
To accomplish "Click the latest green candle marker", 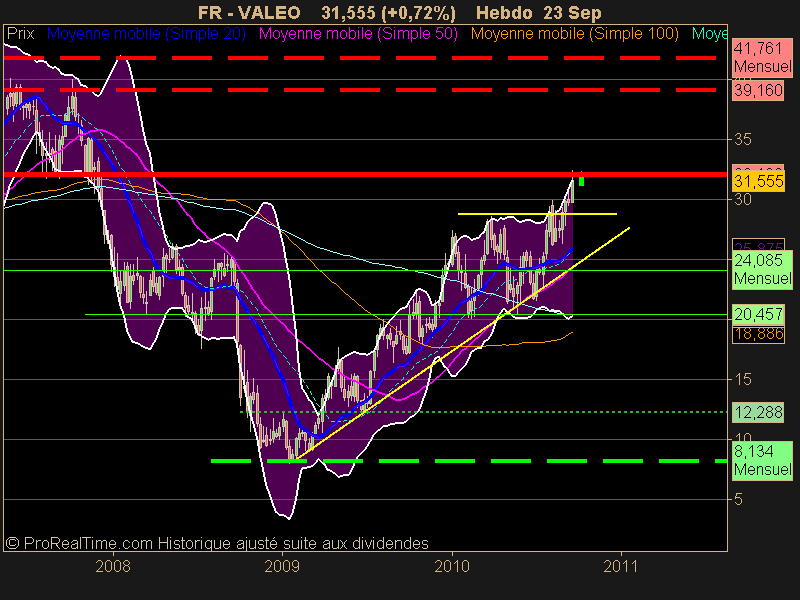I will (x=581, y=180).
